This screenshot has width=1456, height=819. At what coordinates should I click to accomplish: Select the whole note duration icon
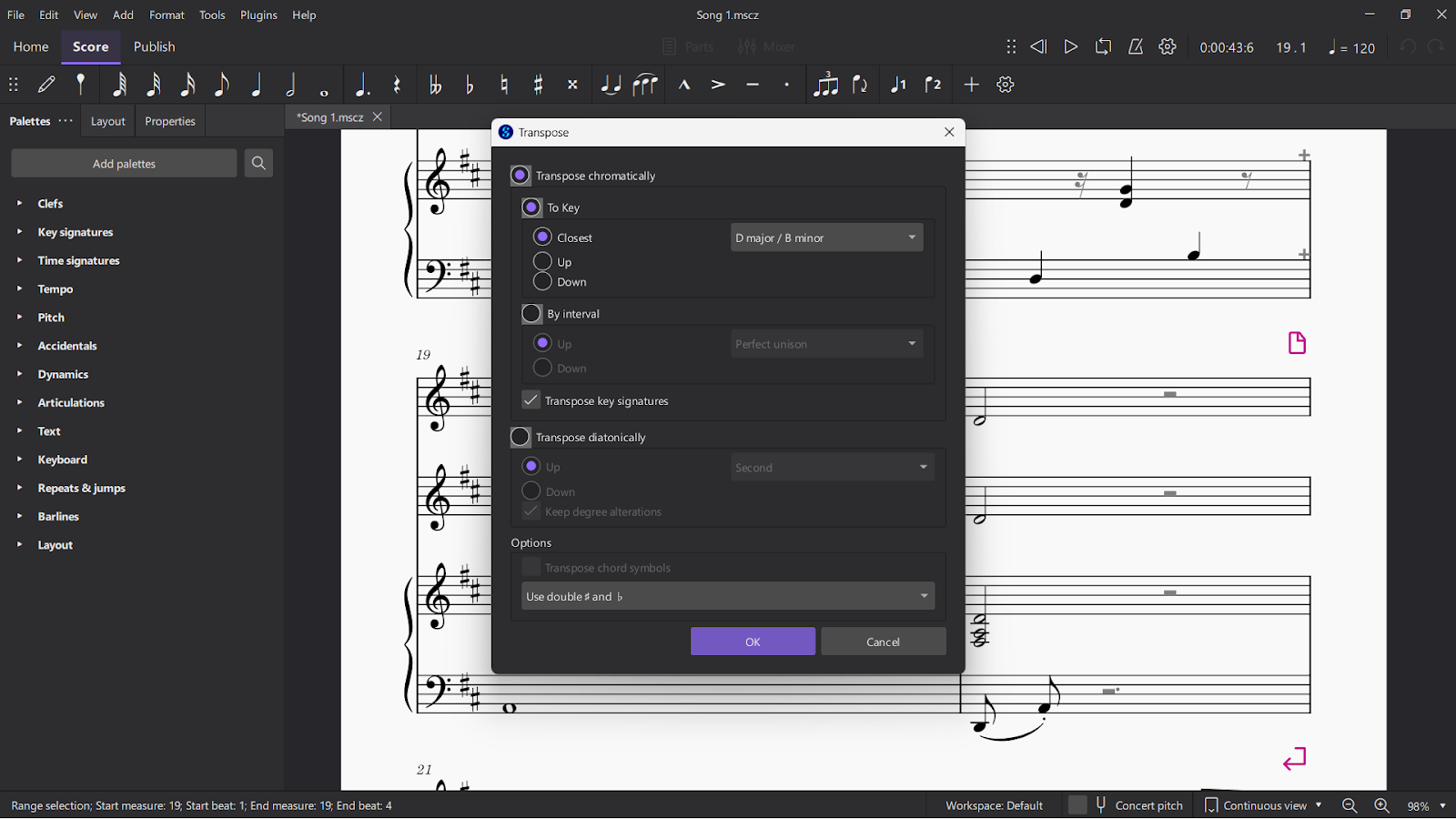pos(325,91)
